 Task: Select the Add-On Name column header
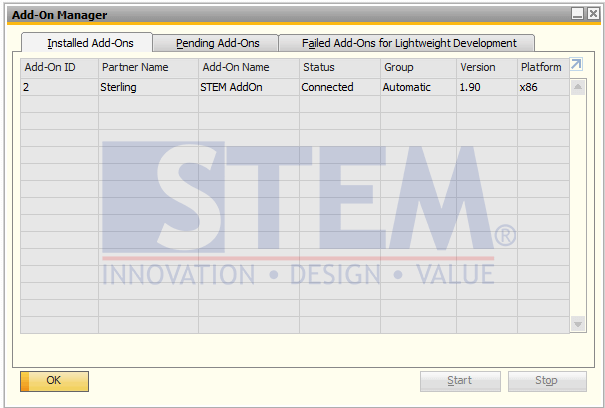click(x=249, y=68)
